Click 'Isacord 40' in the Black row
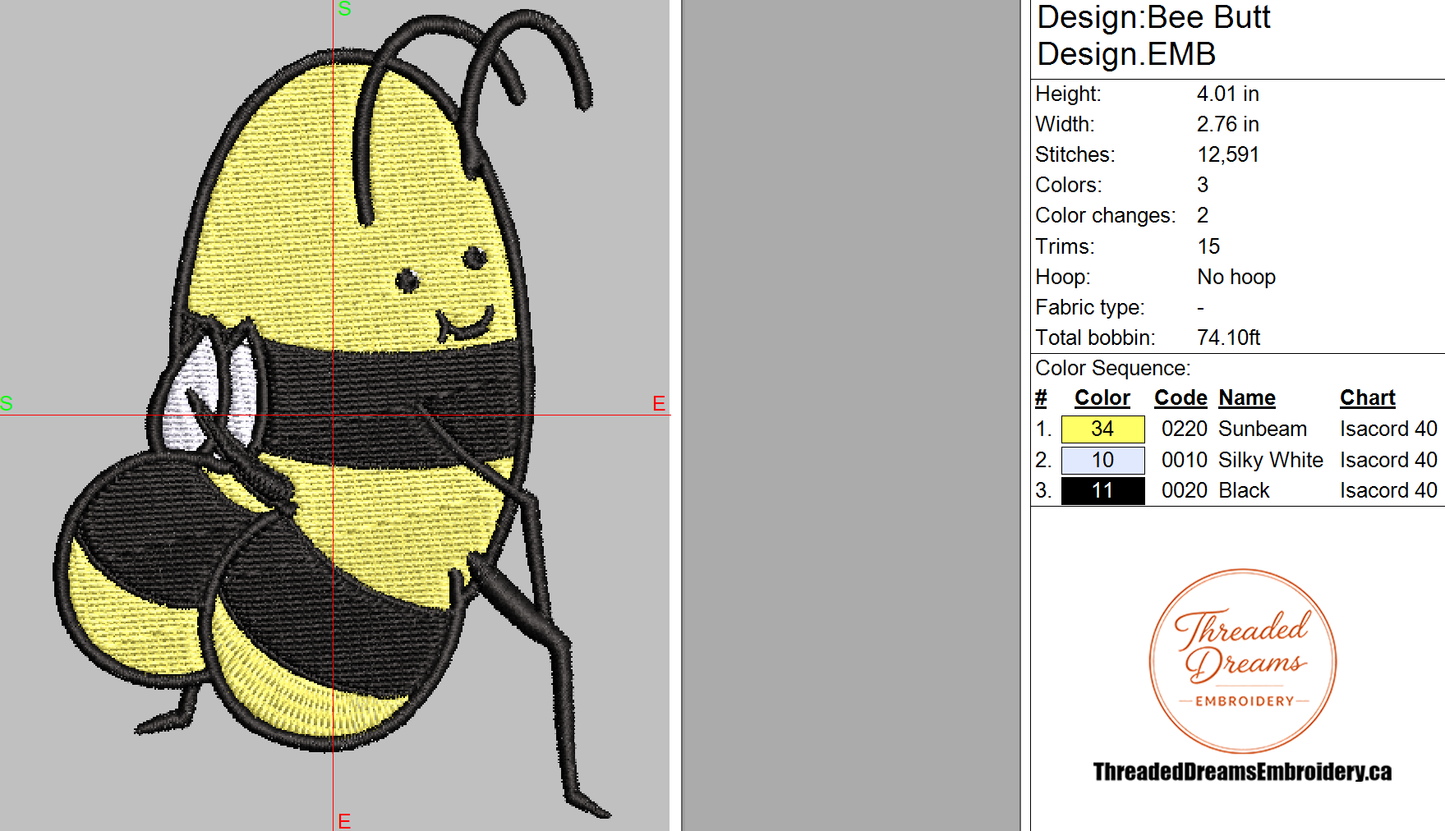The width and height of the screenshot is (1445, 831). click(x=1389, y=490)
